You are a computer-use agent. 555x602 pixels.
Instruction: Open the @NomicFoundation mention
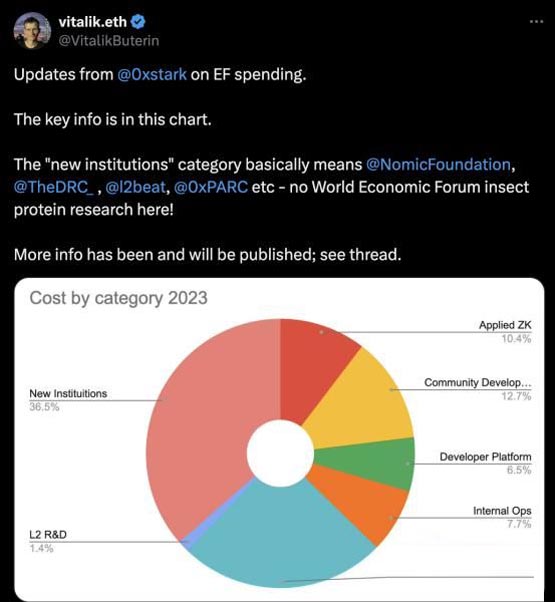(438, 164)
